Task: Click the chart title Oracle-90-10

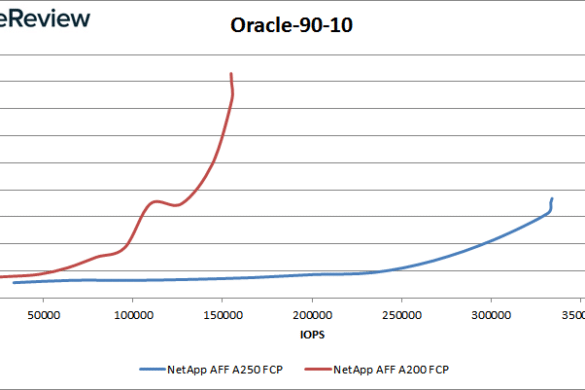Action: [291, 25]
